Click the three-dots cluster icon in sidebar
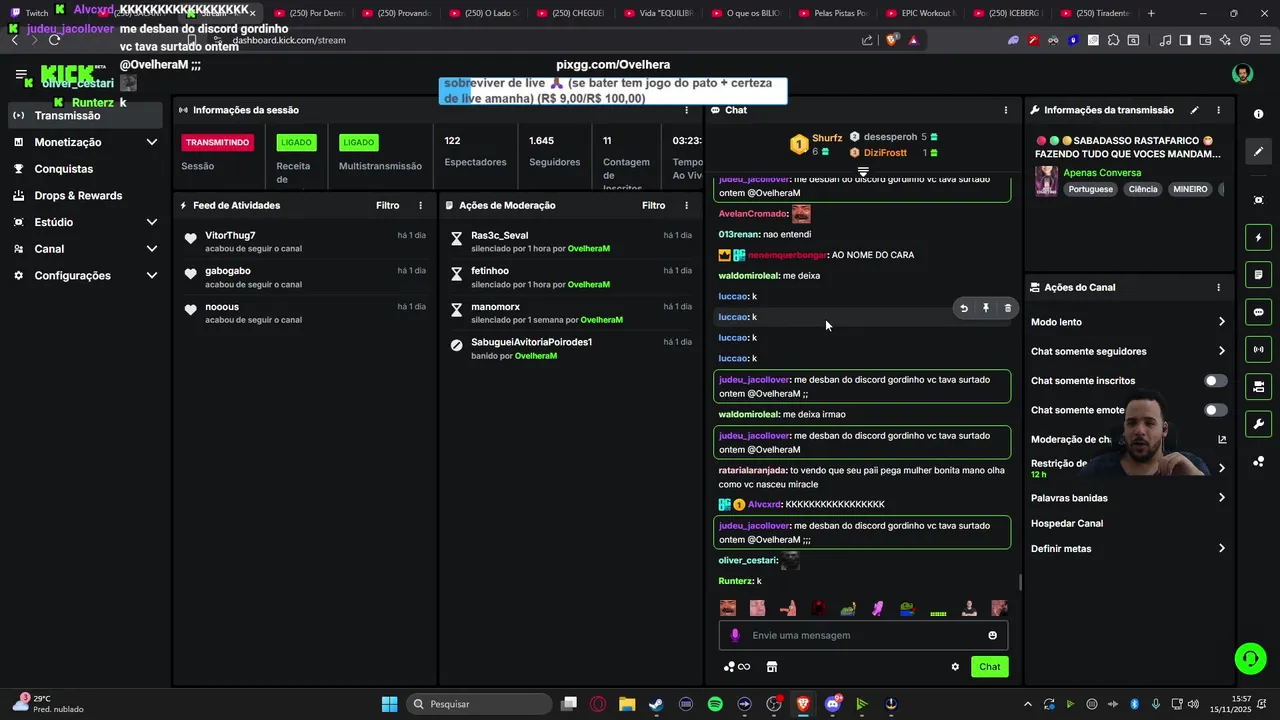 point(1258,461)
